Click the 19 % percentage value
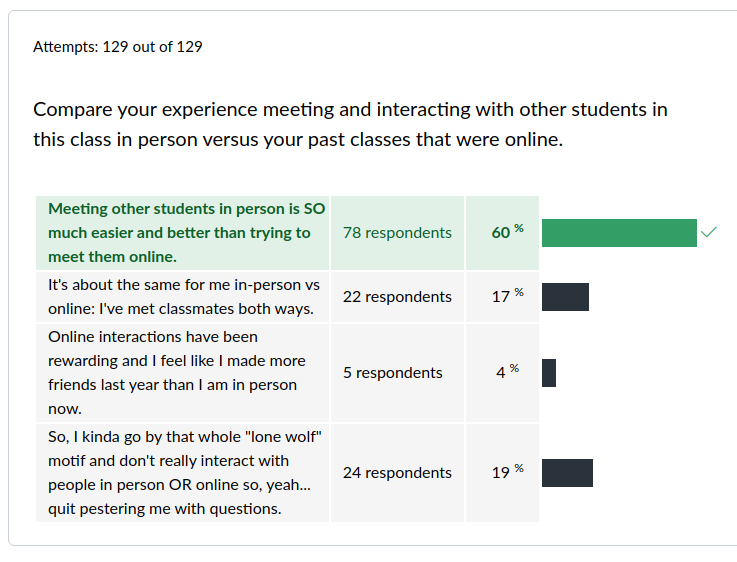Screen dimensions: 737x562 click(x=507, y=472)
